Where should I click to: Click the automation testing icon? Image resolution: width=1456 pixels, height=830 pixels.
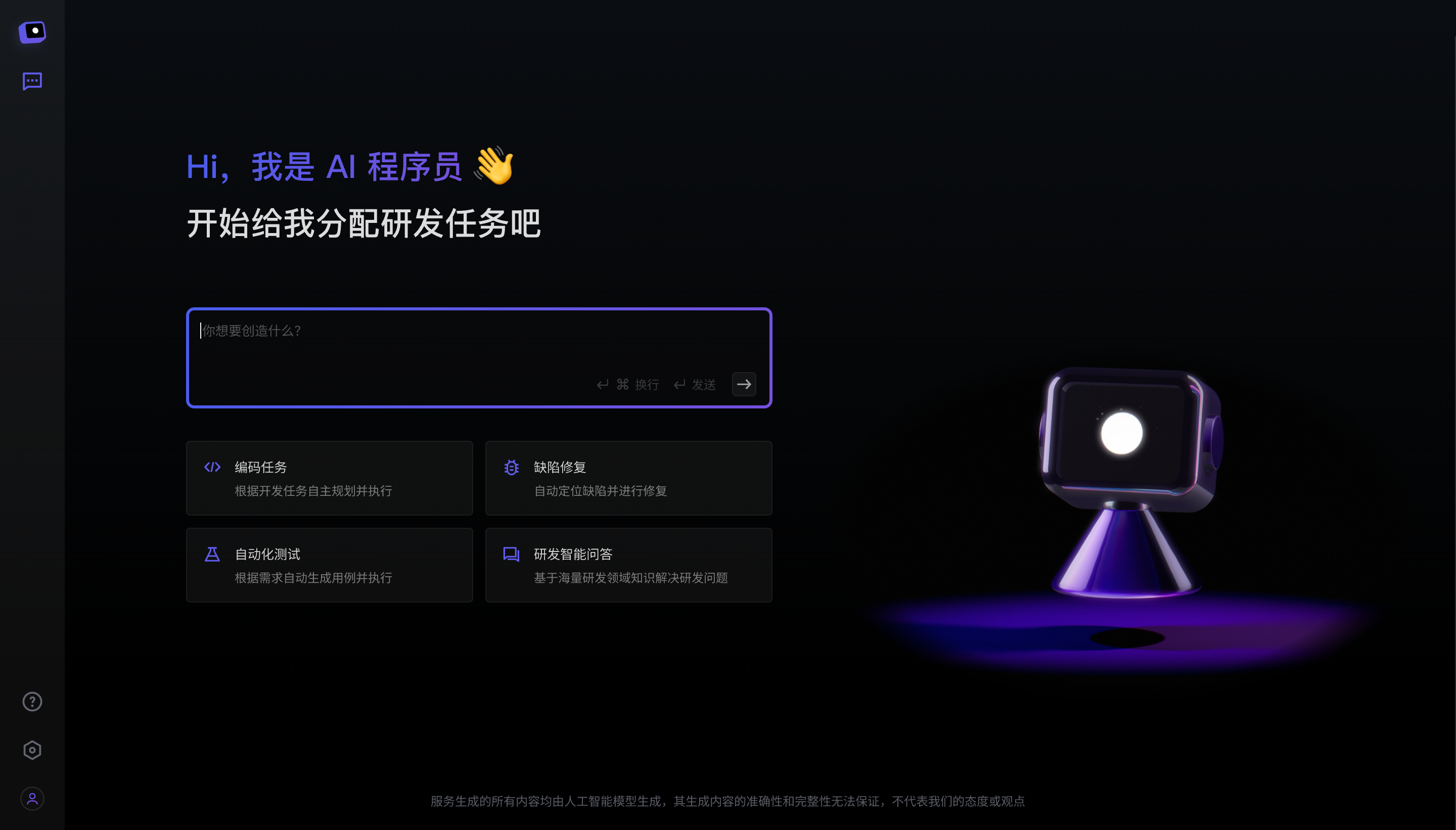tap(212, 553)
